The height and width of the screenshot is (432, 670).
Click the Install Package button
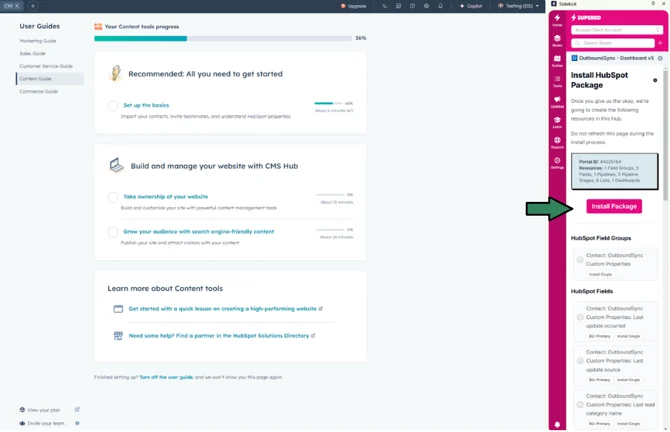click(x=614, y=206)
